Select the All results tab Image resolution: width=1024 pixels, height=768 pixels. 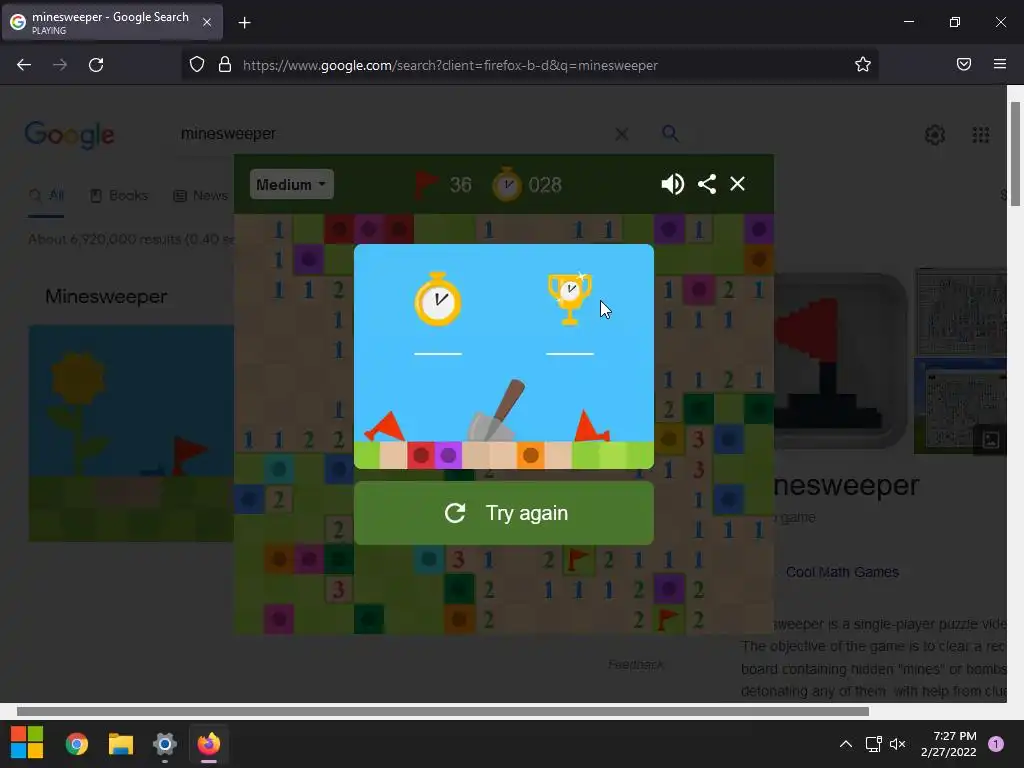[46, 196]
